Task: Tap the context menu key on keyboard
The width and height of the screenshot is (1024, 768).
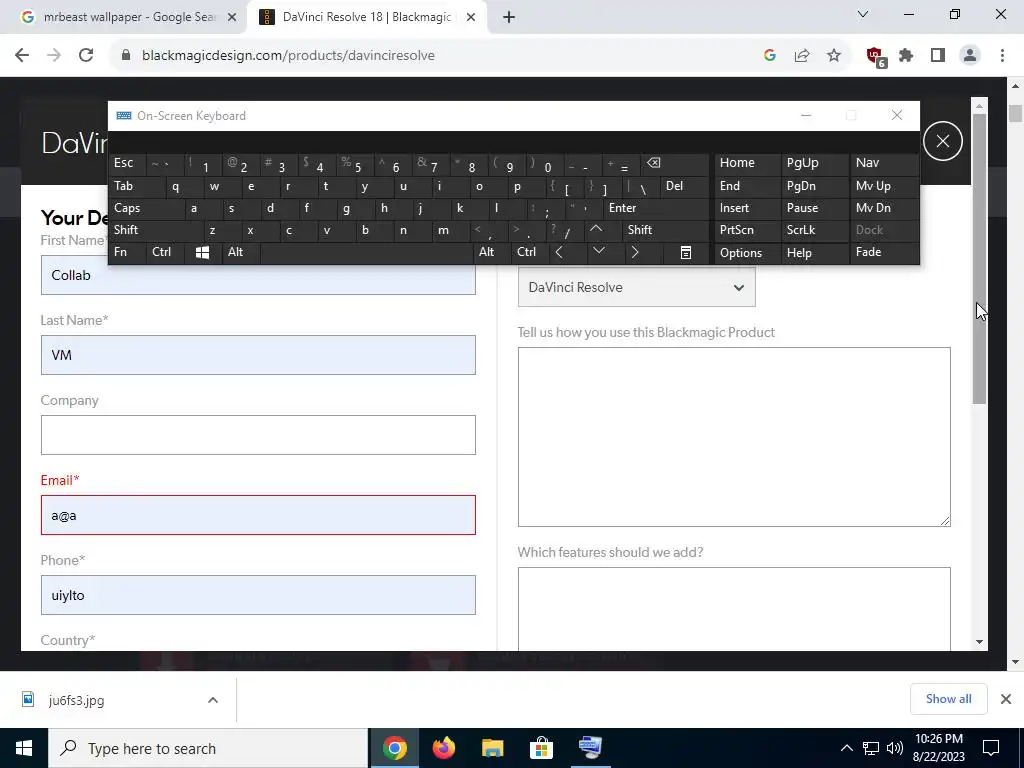Action: coord(686,252)
